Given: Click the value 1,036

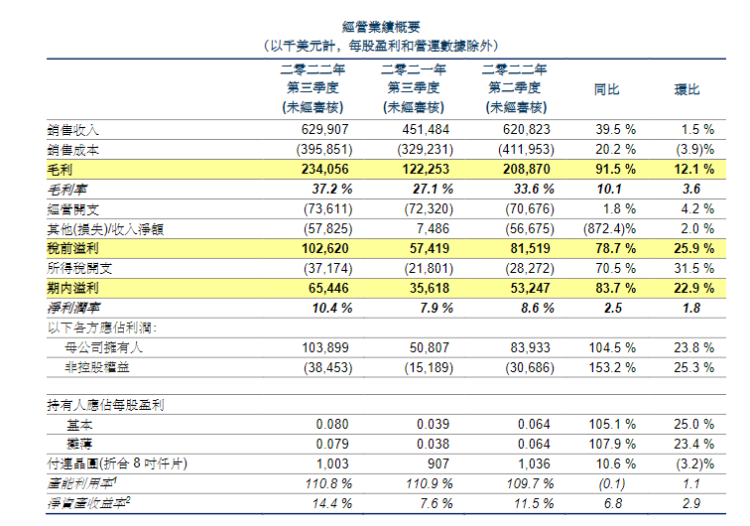Looking at the screenshot, I should pos(534,464).
